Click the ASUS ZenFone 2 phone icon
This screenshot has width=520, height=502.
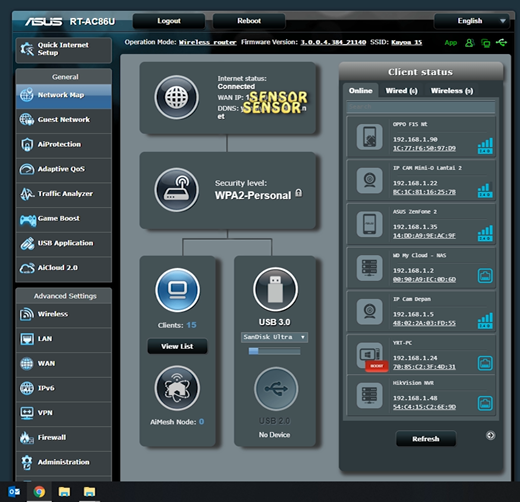(369, 224)
